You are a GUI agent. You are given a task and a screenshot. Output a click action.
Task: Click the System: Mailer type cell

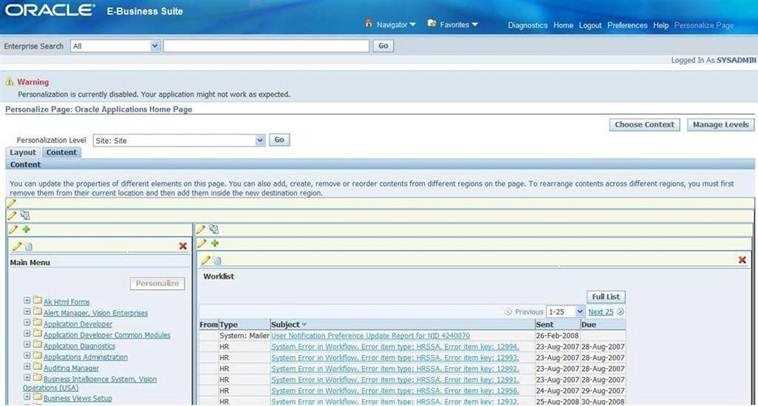[244, 335]
